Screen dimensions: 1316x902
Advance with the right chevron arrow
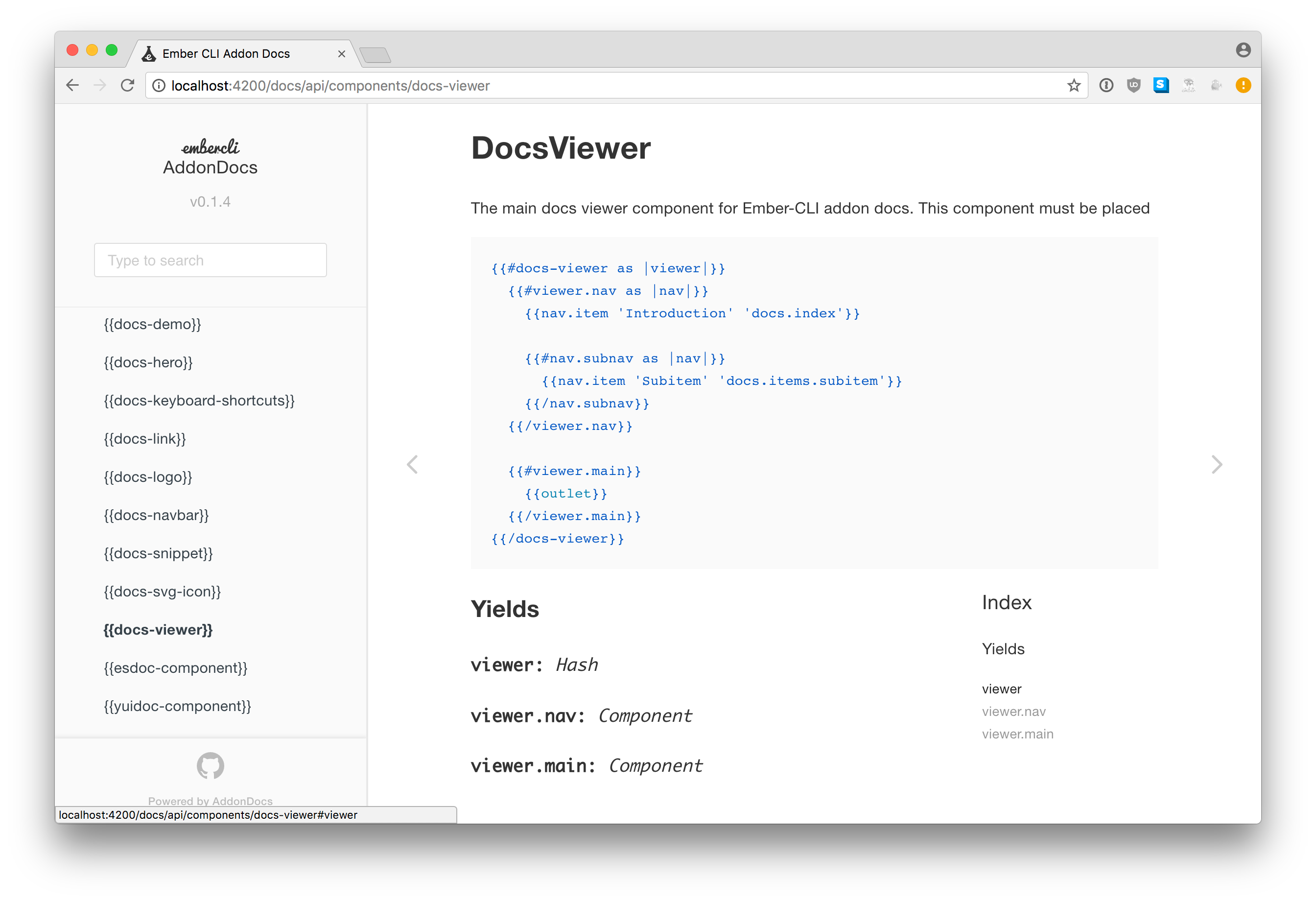tap(1218, 464)
